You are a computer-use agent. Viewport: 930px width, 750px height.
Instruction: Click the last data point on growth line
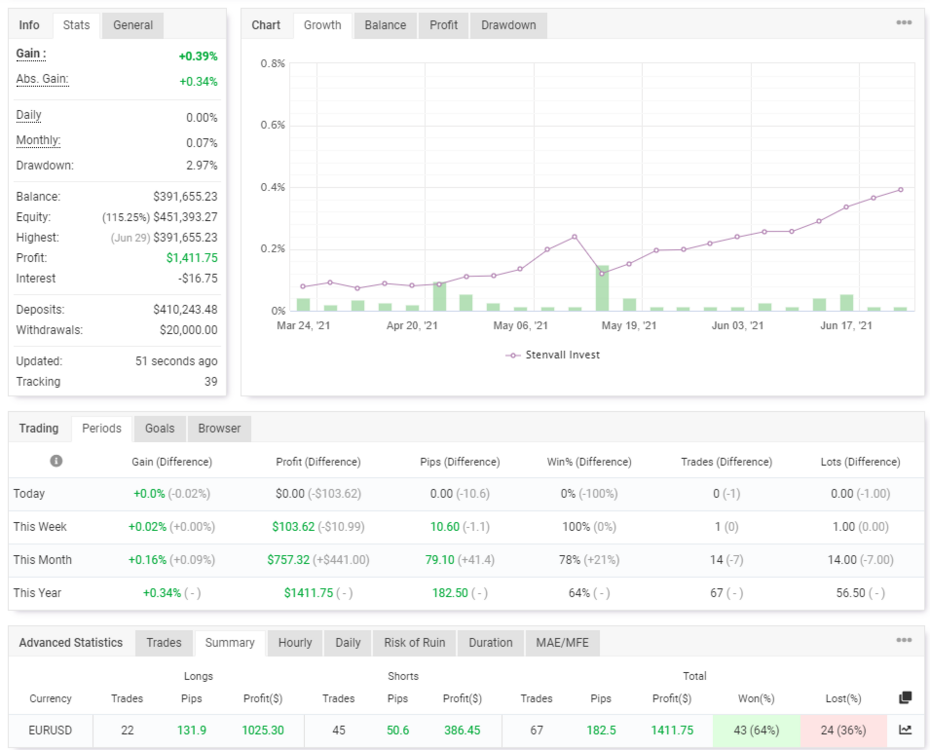[900, 190]
